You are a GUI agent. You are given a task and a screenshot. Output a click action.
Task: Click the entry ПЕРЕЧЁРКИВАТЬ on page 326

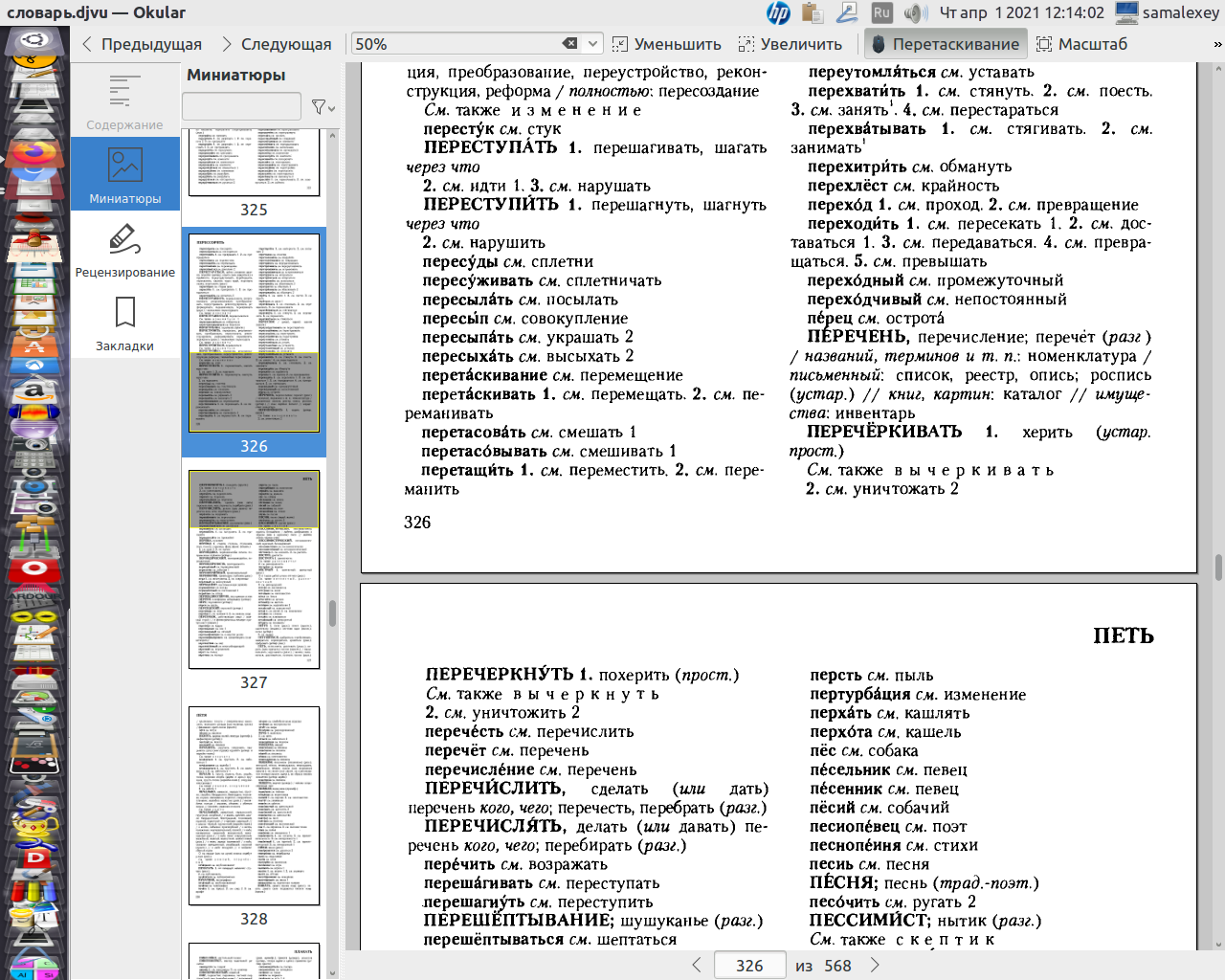click(x=884, y=432)
